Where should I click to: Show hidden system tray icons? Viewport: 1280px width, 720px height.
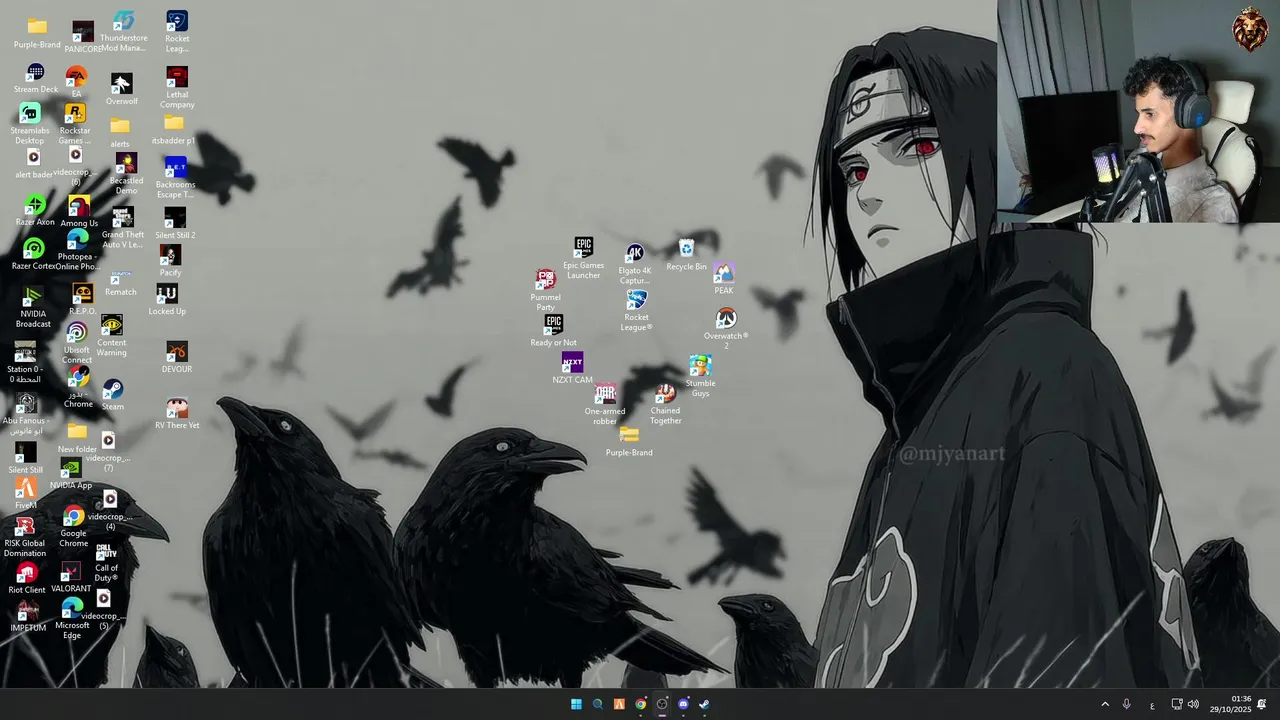(x=1105, y=704)
